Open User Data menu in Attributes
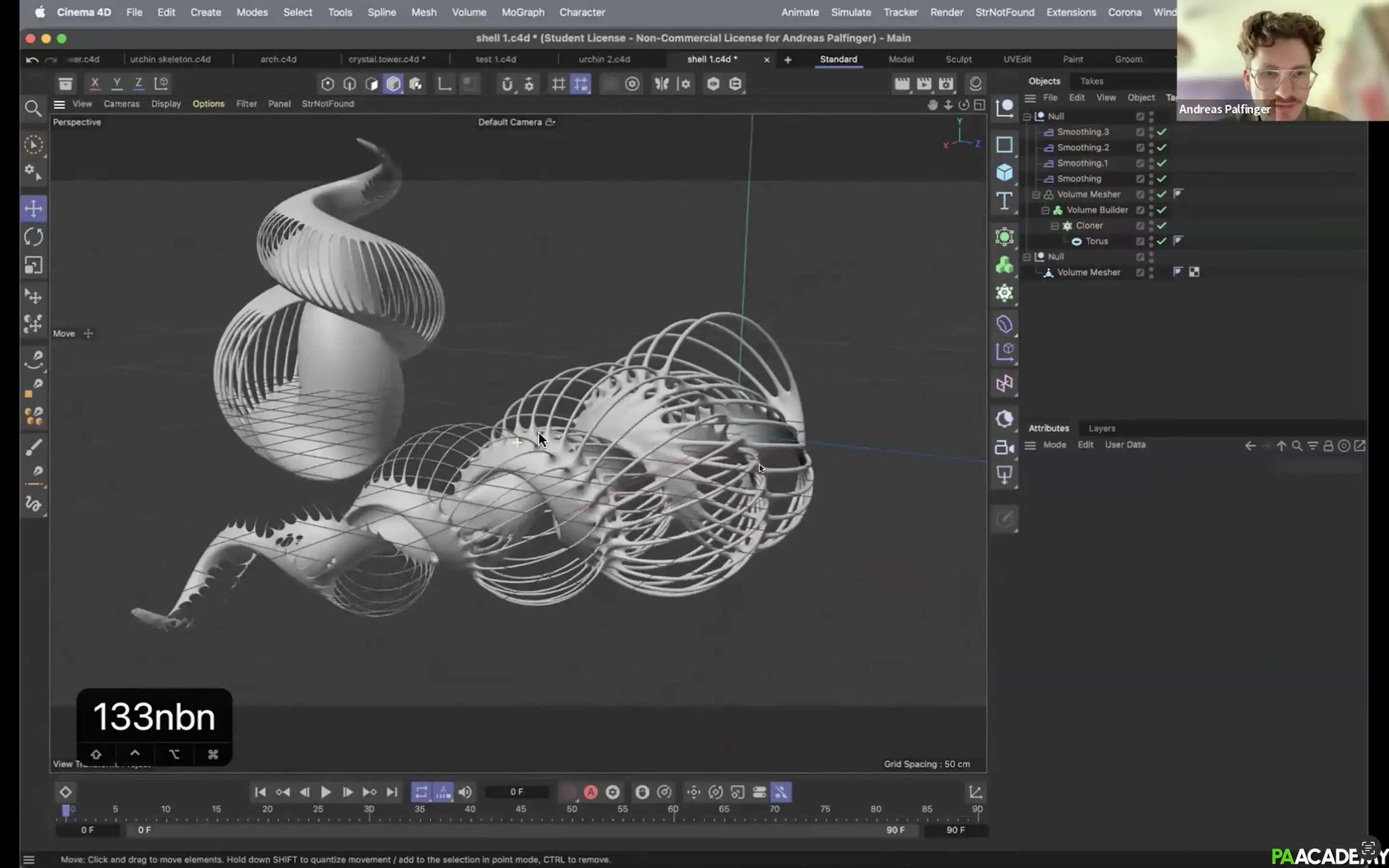This screenshot has width=1389, height=868. [x=1124, y=445]
